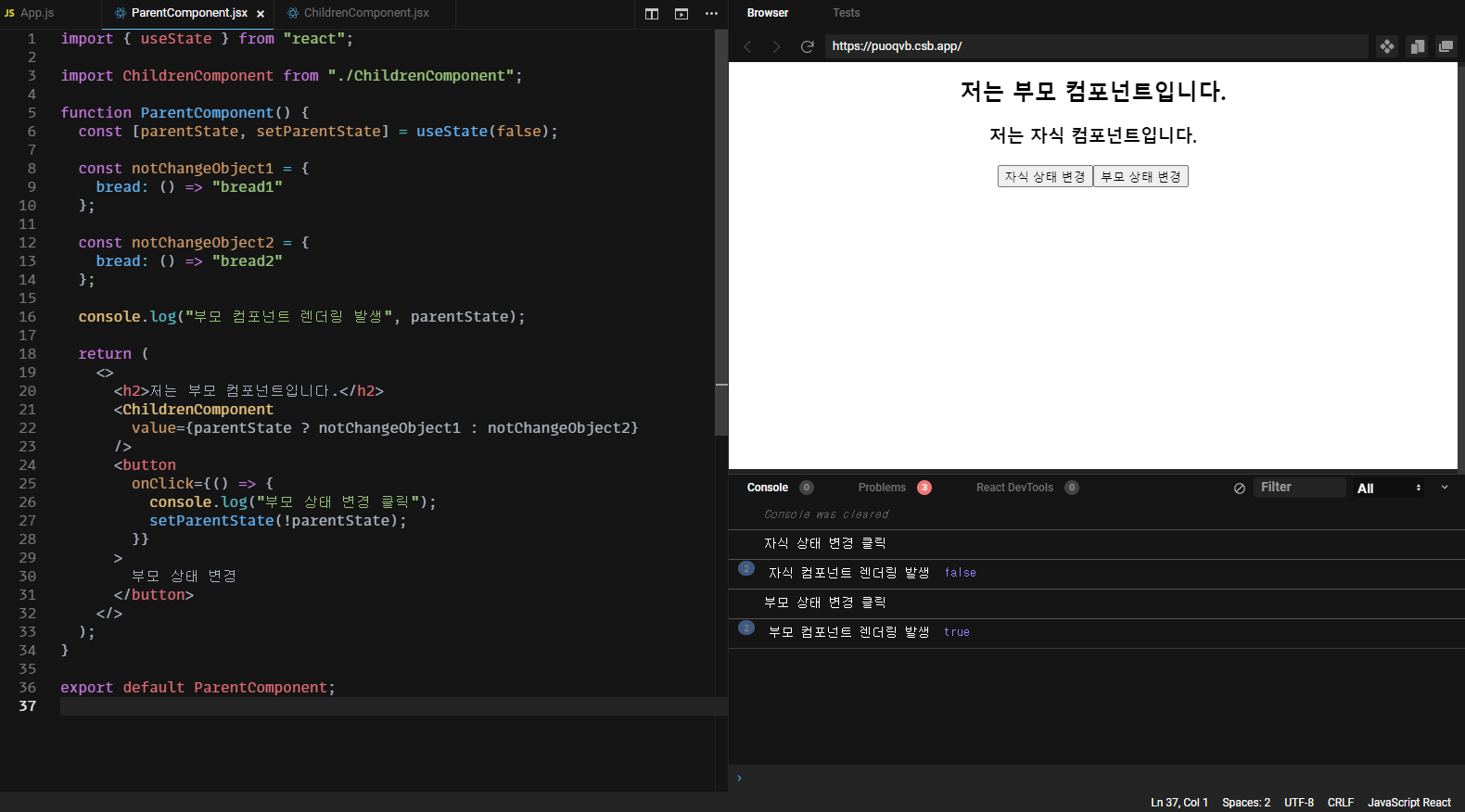Viewport: 1465px width, 812px height.
Task: Click the React icon on ChildrenComponent.jsx tab
Action: point(293,13)
